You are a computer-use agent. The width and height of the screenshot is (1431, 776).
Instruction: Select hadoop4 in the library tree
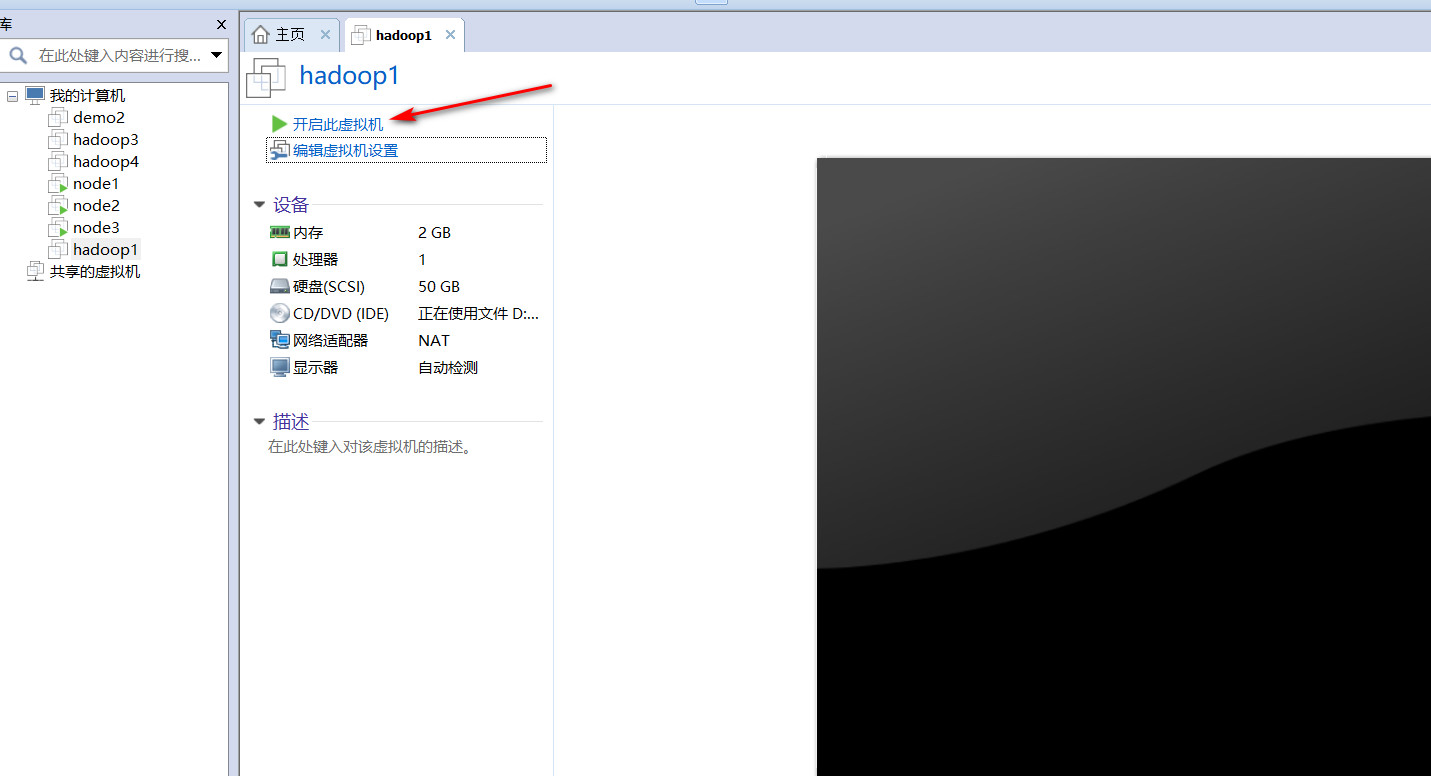(106, 161)
